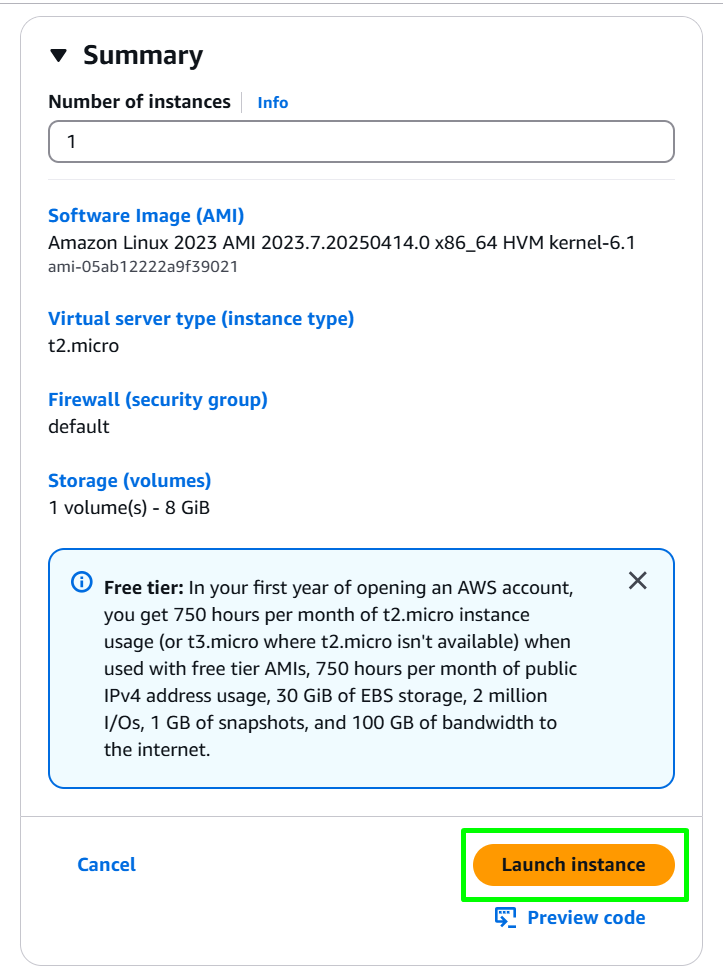Focus the Number of instances field
Screen dimensions: 723x979
(362, 142)
